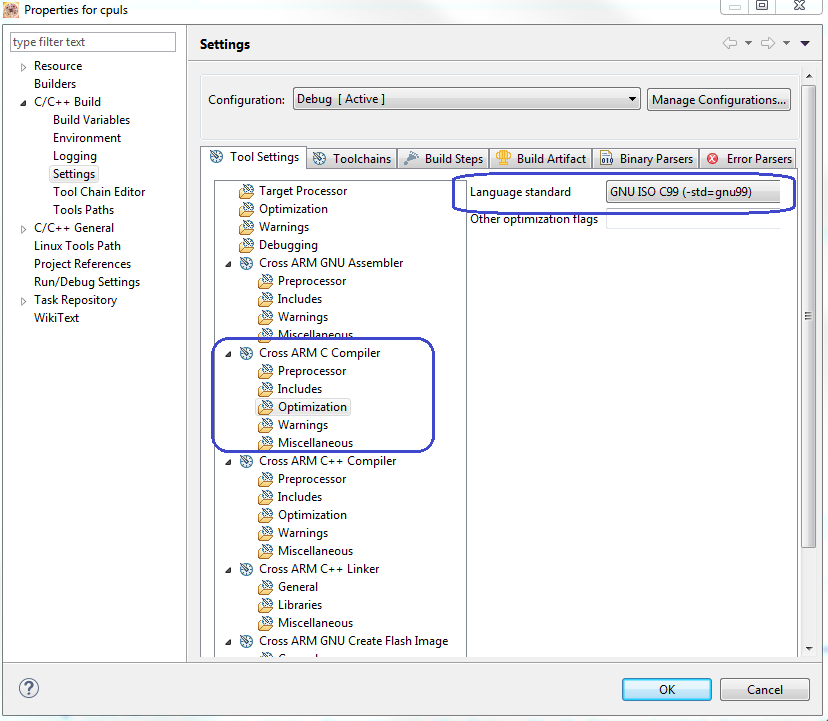Open the back history dropdown arrow
This screenshot has width=828, height=721.
point(748,43)
